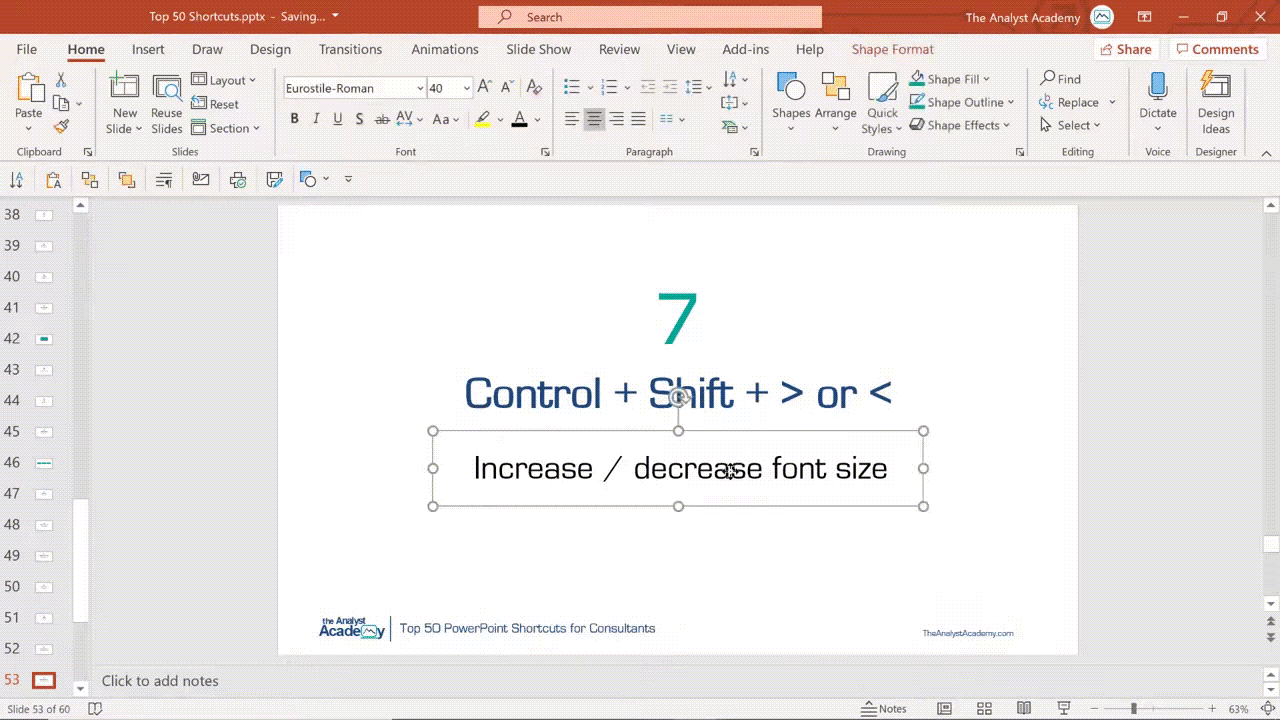
Task: Open the Shape Fill dropdown
Action: coord(986,79)
